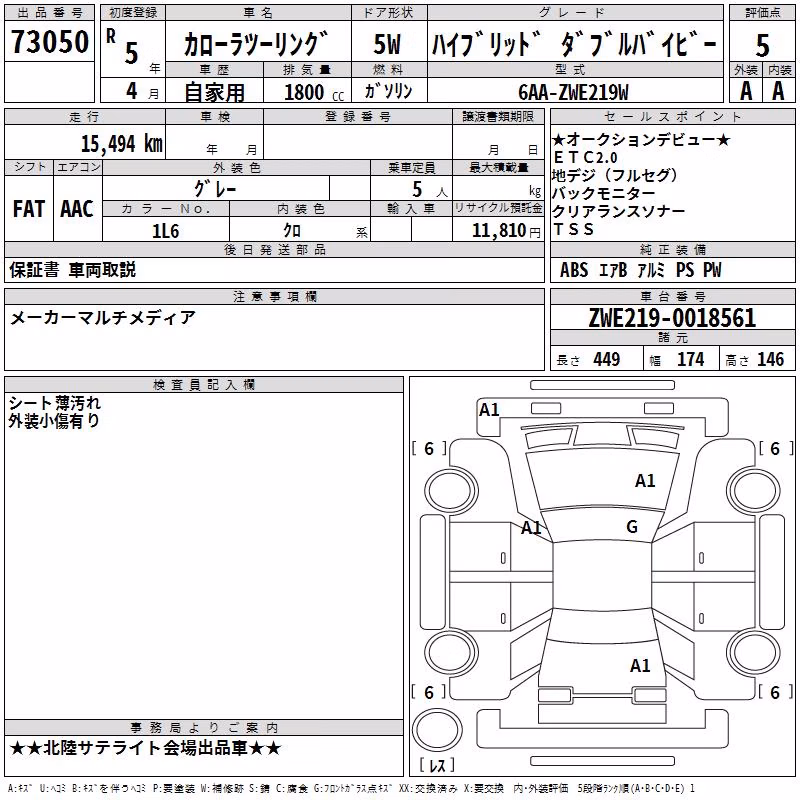Click the 注意事項欄 header

tap(274, 296)
